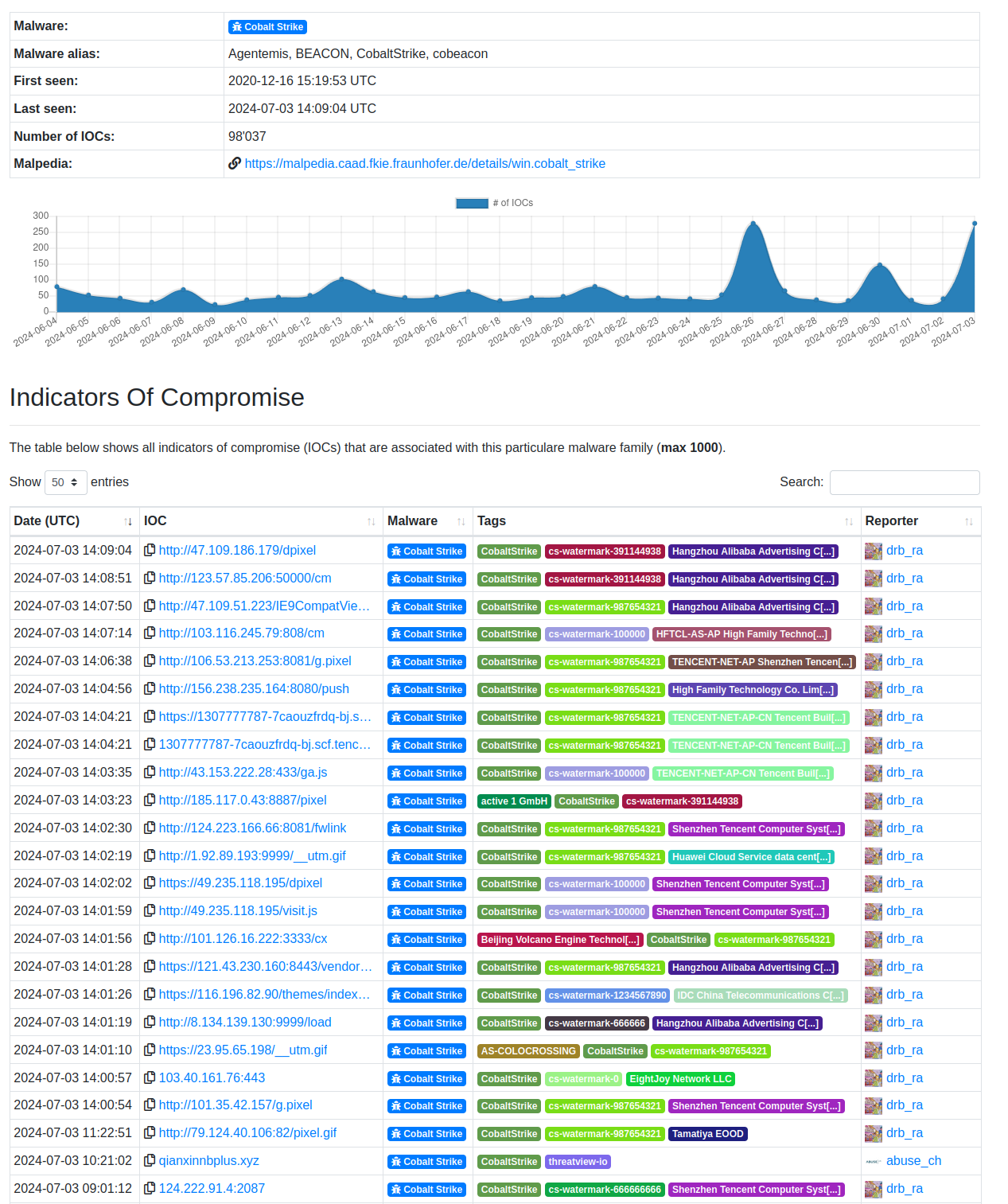Copy the IOC http://47.109.186.179/dpixel

[x=150, y=550]
